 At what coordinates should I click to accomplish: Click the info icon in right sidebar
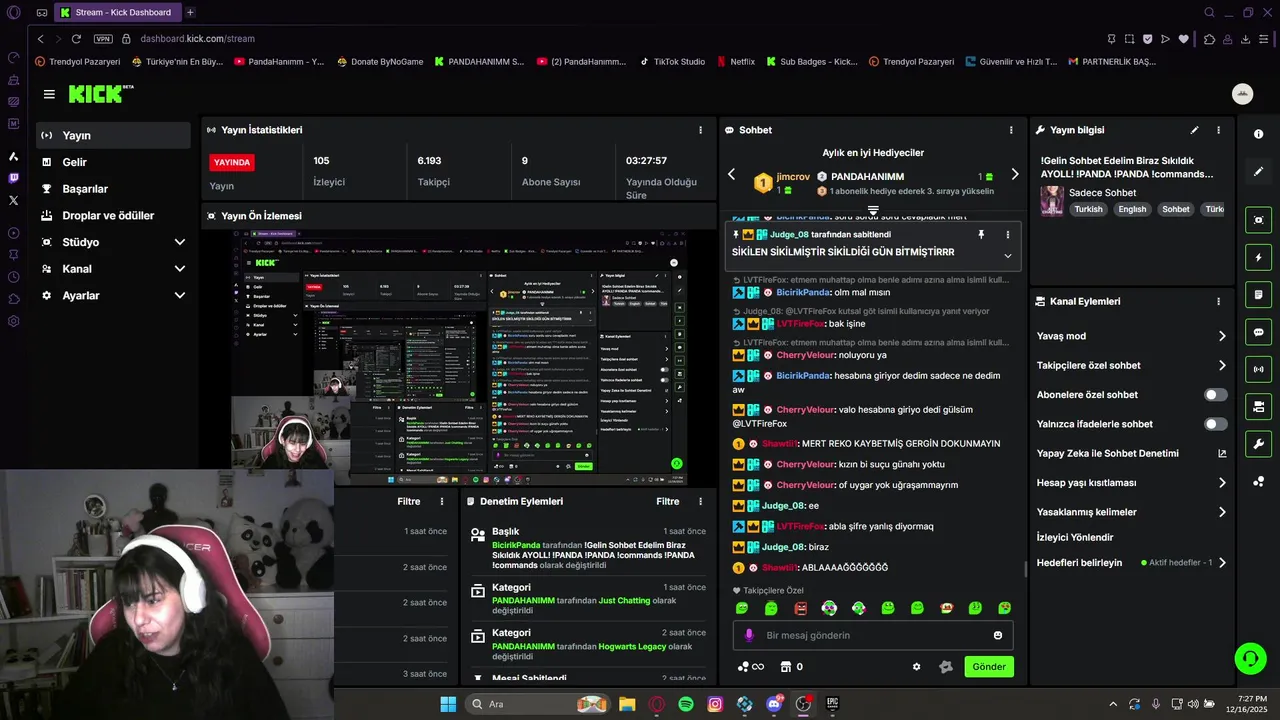pyautogui.click(x=1258, y=134)
